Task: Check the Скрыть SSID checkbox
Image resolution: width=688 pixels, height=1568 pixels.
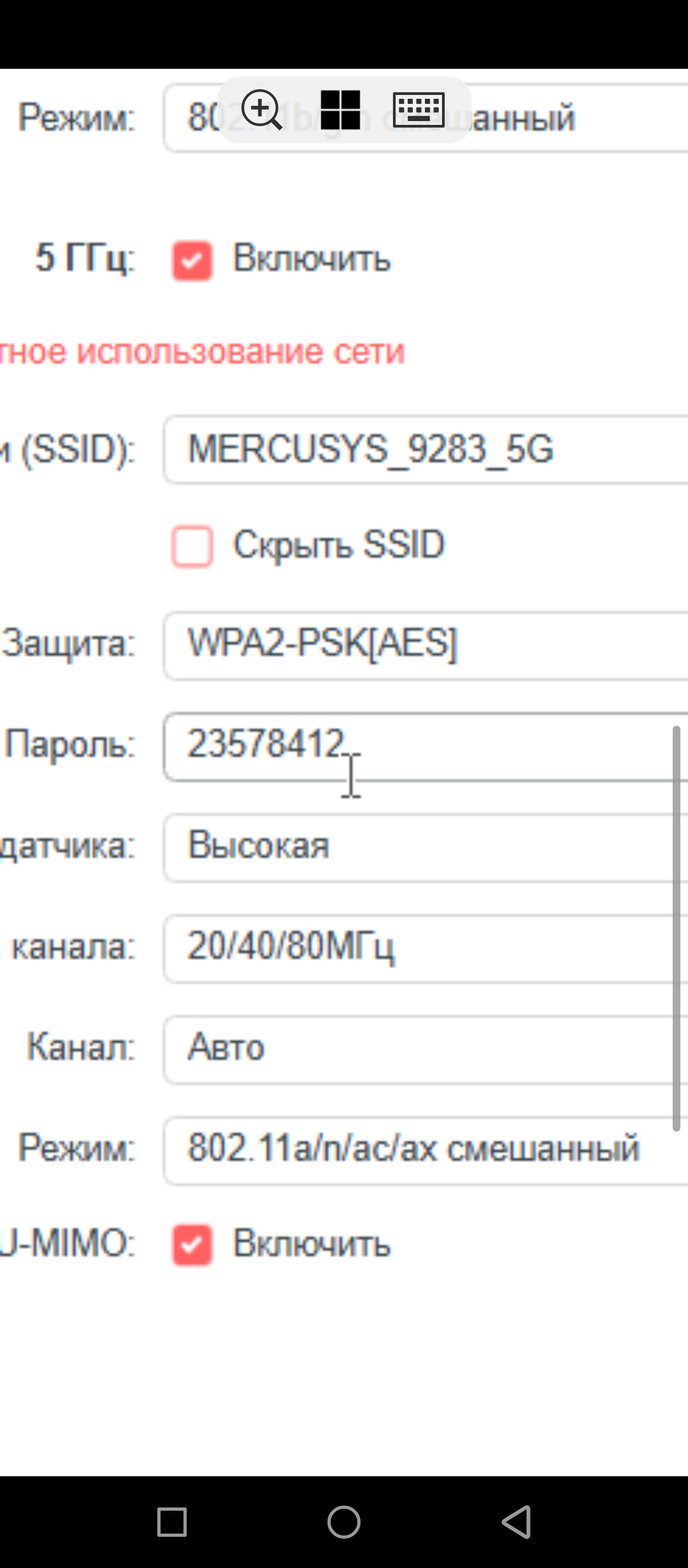Action: coord(192,545)
